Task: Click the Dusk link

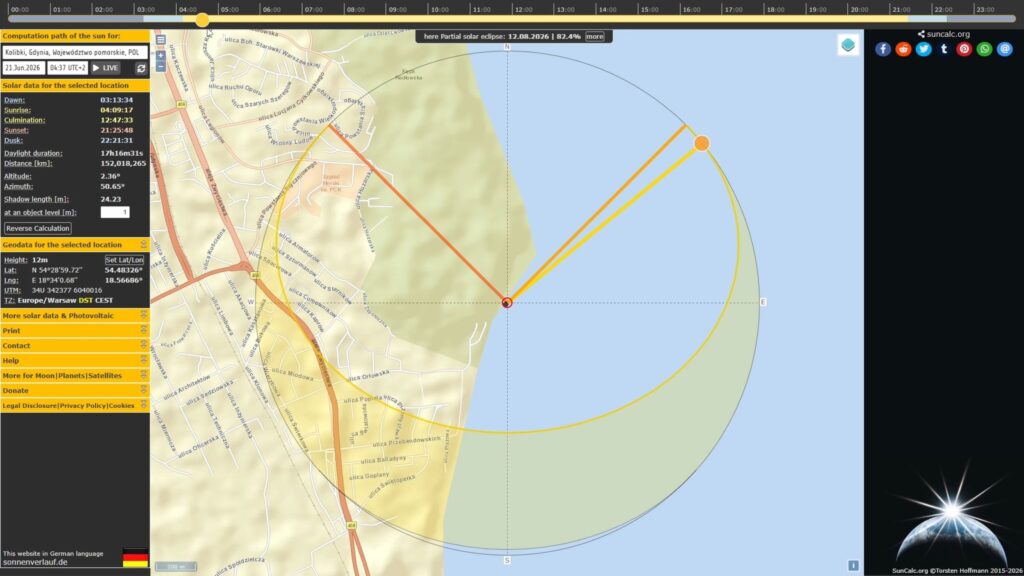Action: 13,140
